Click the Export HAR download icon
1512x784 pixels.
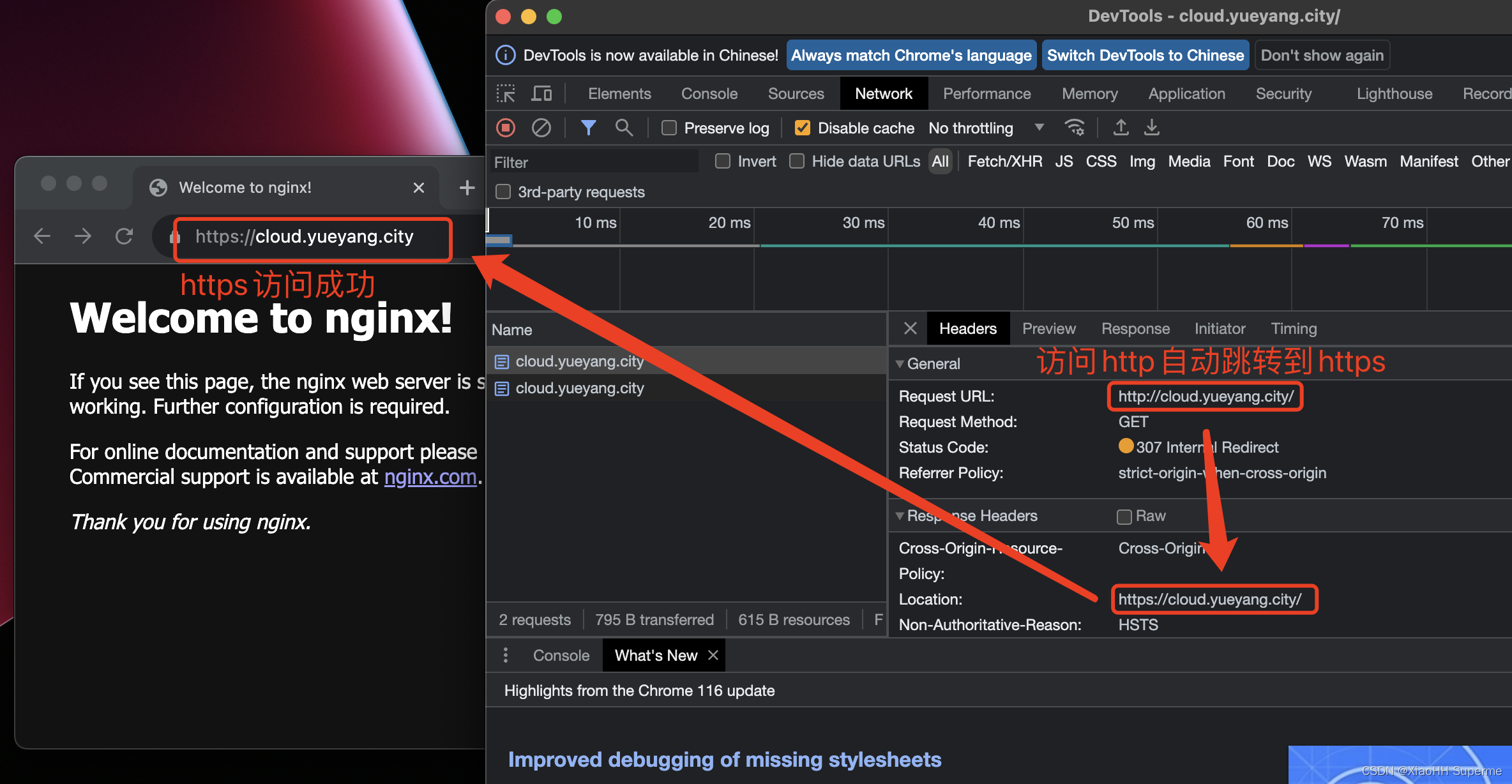1152,128
